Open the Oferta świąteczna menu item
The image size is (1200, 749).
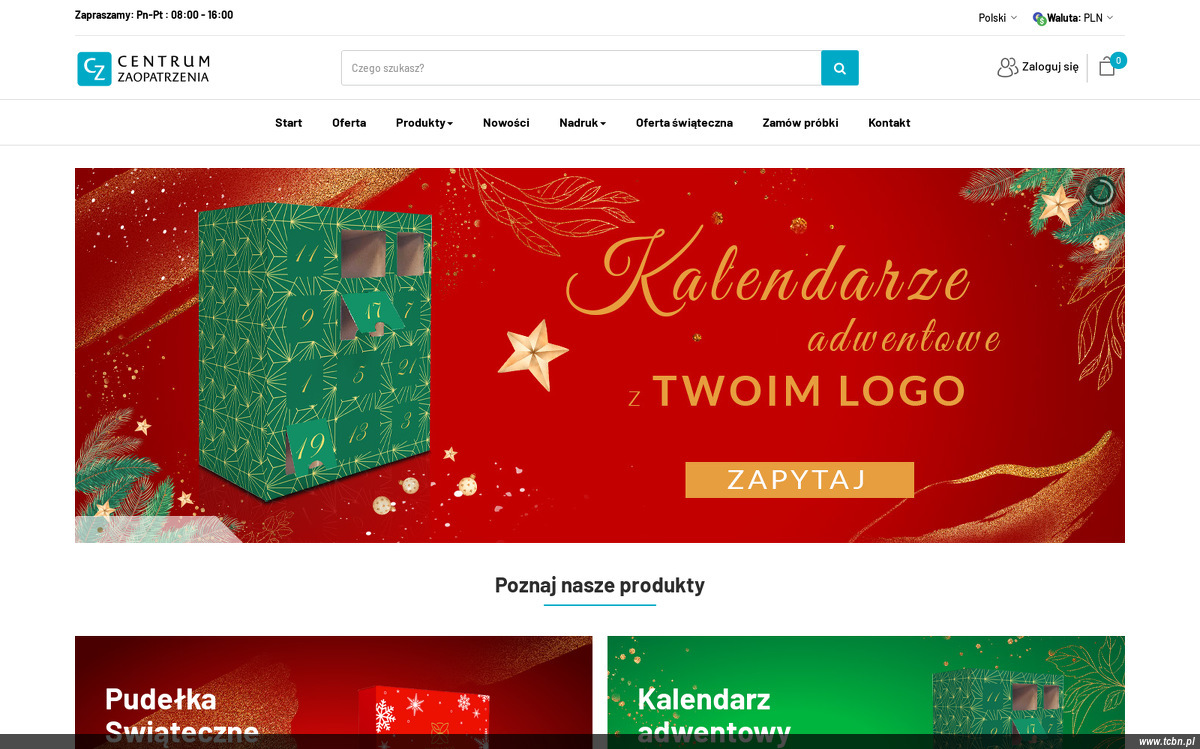pyautogui.click(x=684, y=123)
